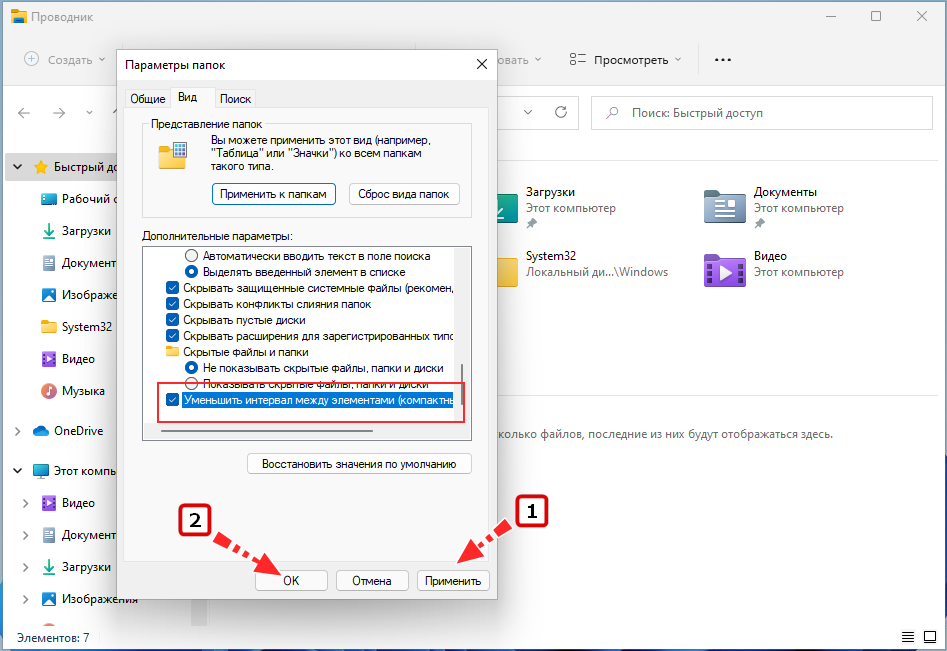Image resolution: width=947 pixels, height=651 pixels.
Task: Select Видео icon under Этот компьютер
Action: coord(48,502)
